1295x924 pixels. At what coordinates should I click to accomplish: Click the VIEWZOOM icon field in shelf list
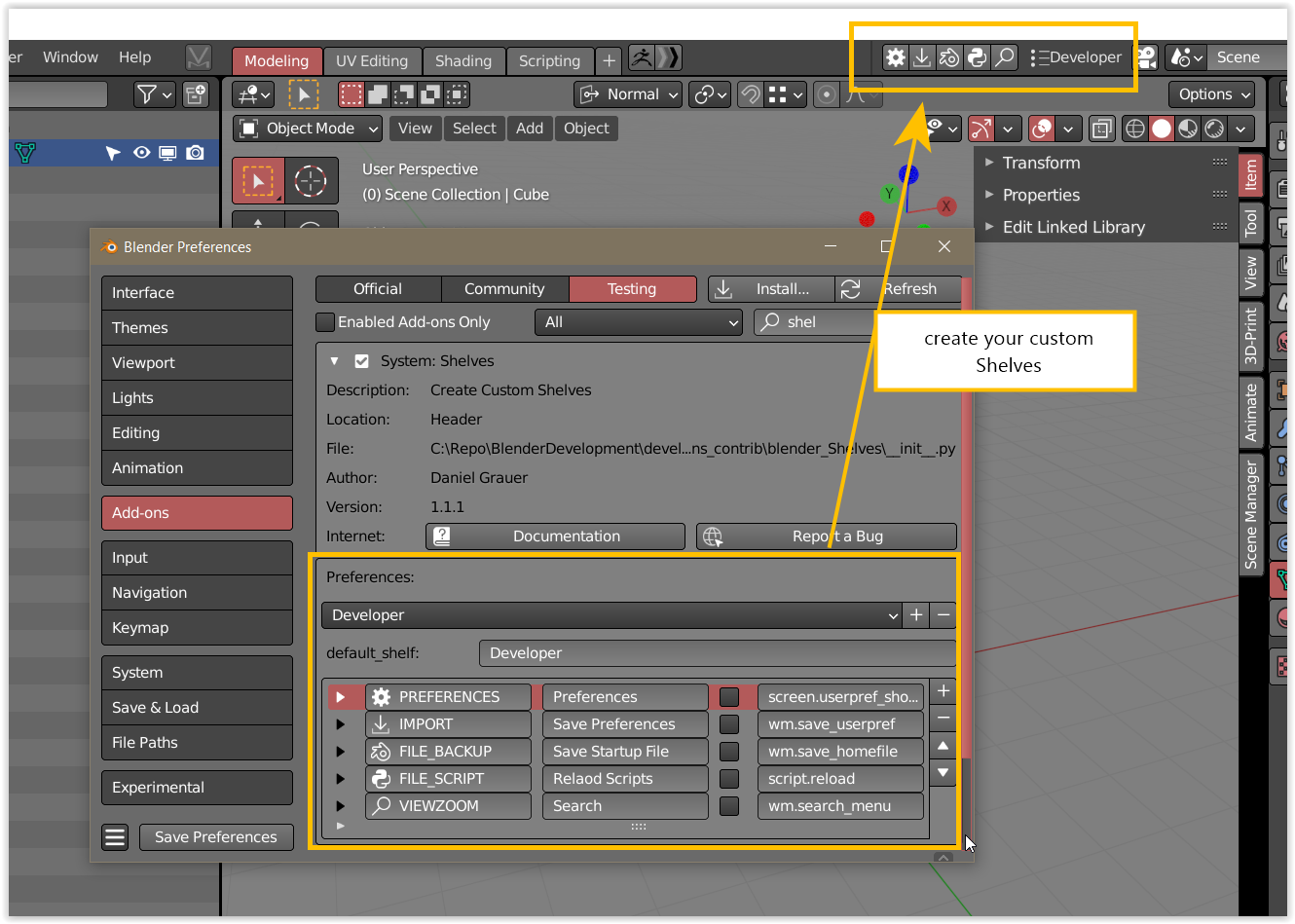pos(448,806)
